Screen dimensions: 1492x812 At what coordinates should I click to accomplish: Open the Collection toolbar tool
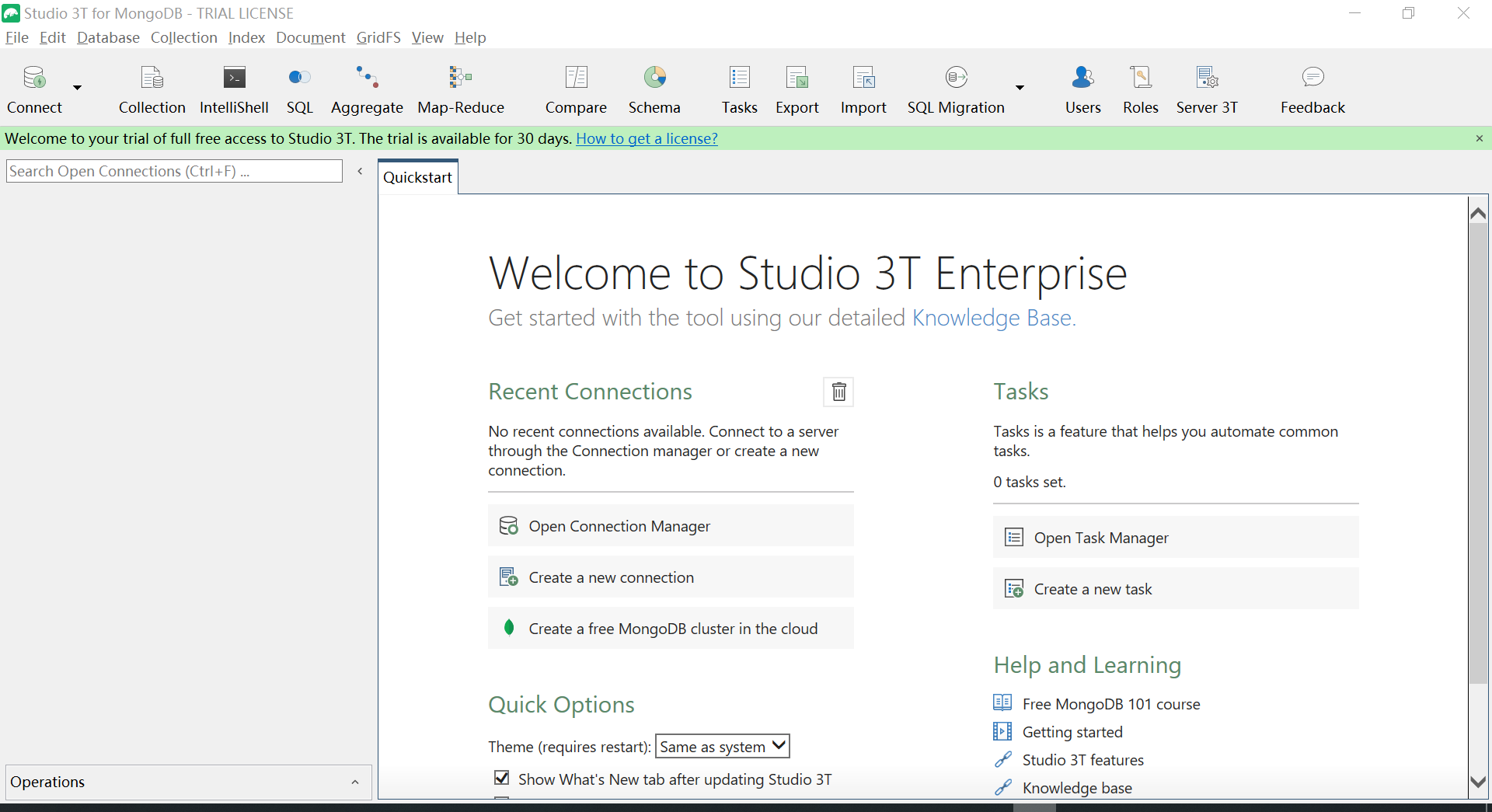point(152,89)
